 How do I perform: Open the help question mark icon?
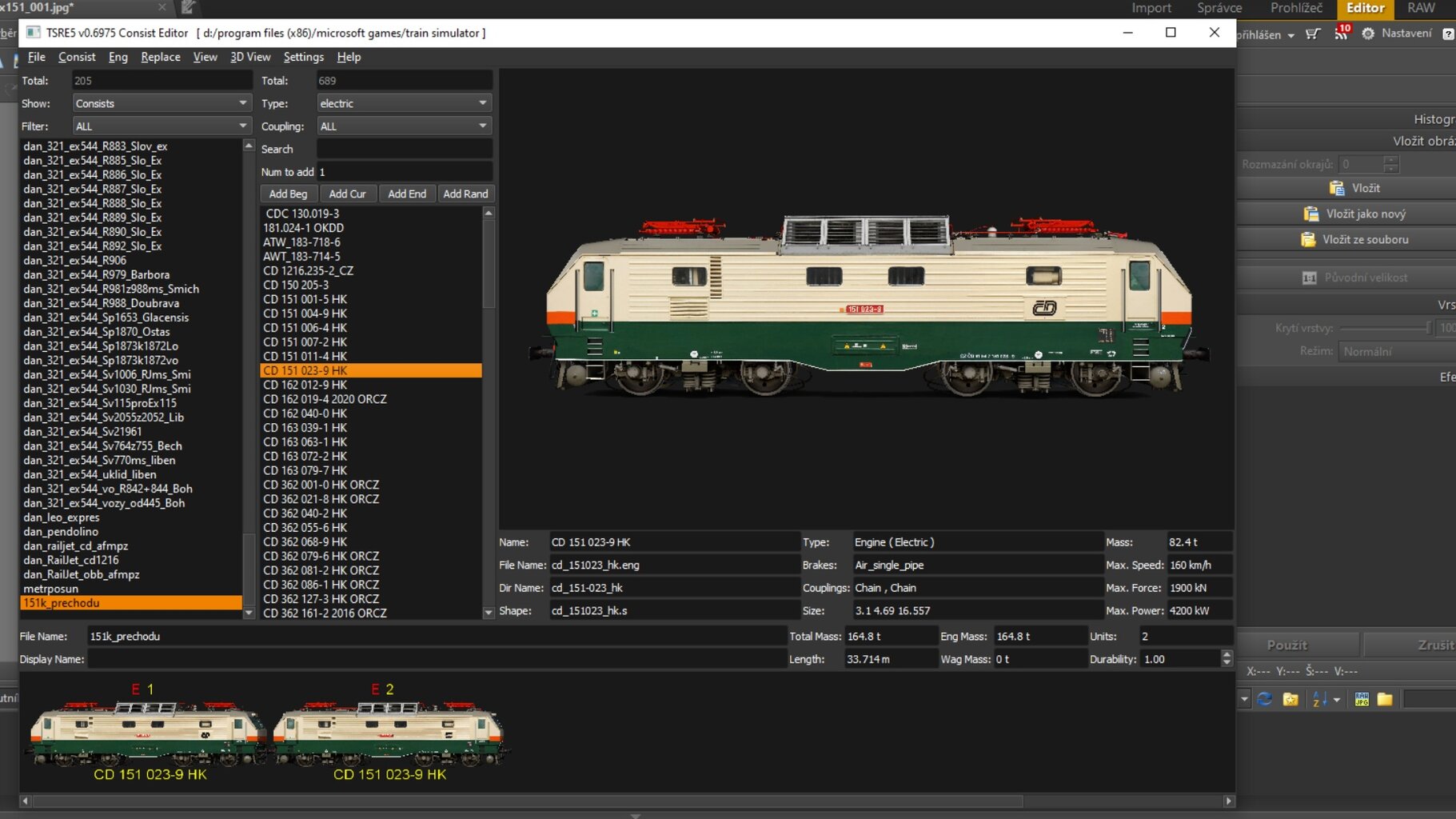click(1448, 34)
